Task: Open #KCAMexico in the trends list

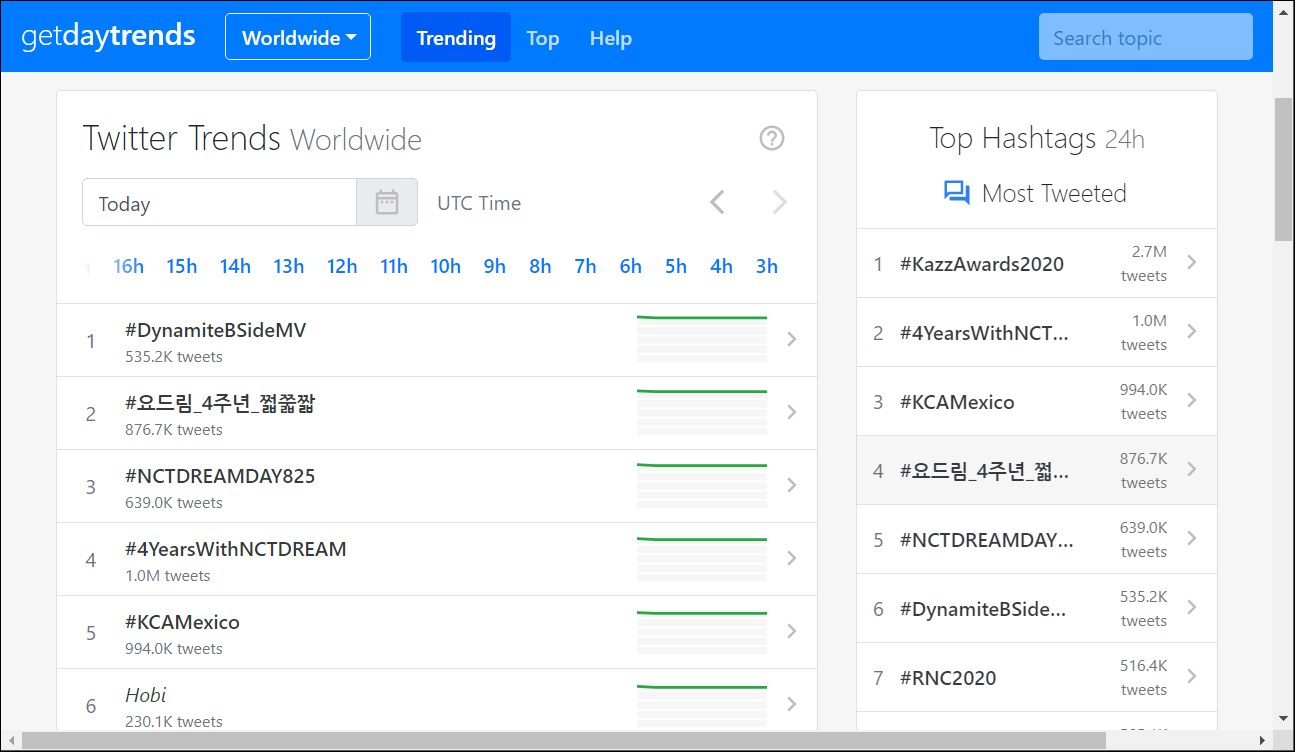Action: tap(182, 622)
